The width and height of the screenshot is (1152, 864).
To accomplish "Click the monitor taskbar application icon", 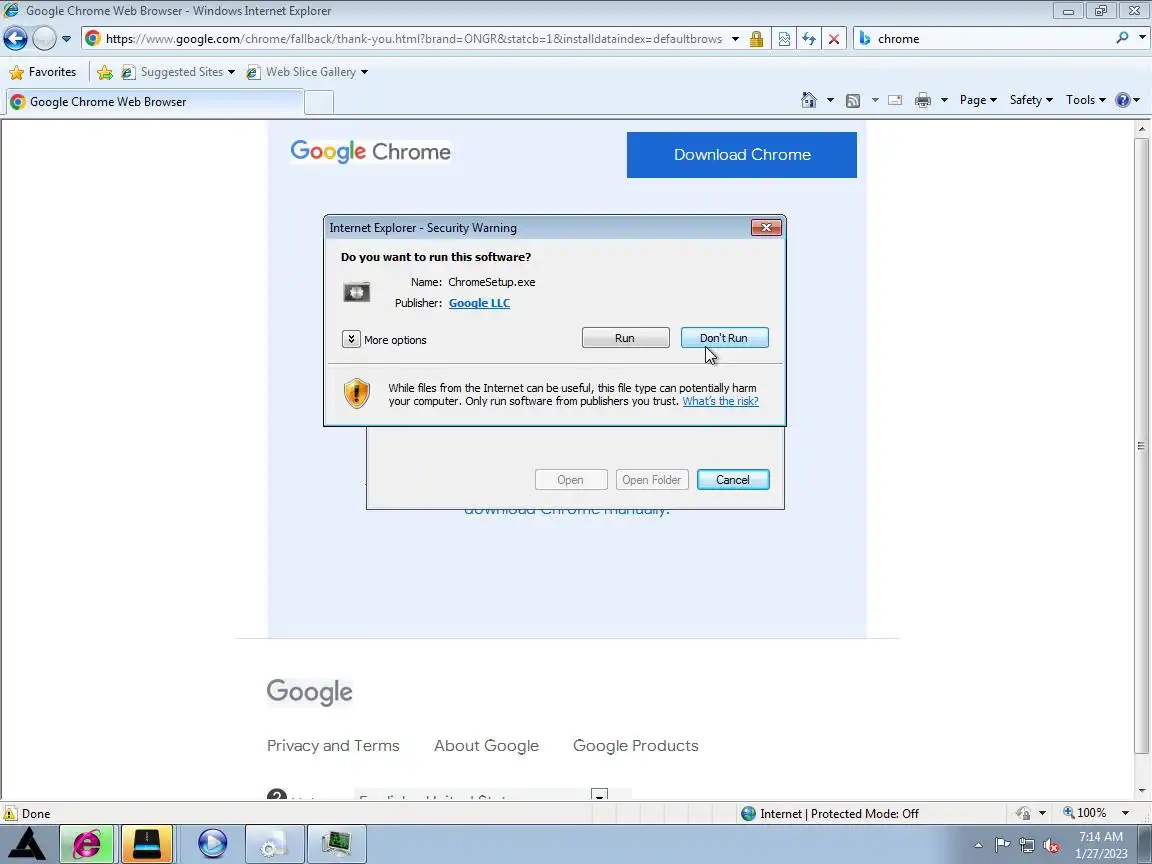I will [336, 843].
